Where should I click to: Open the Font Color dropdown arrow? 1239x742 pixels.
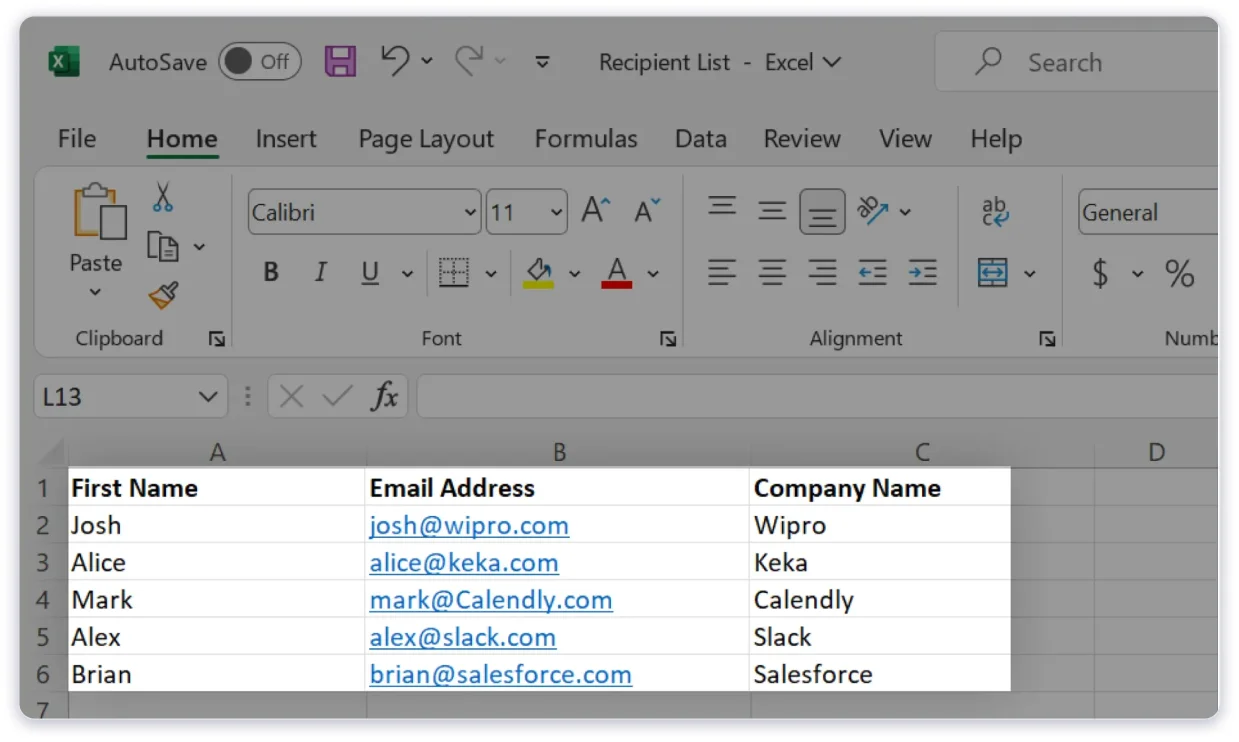point(653,273)
